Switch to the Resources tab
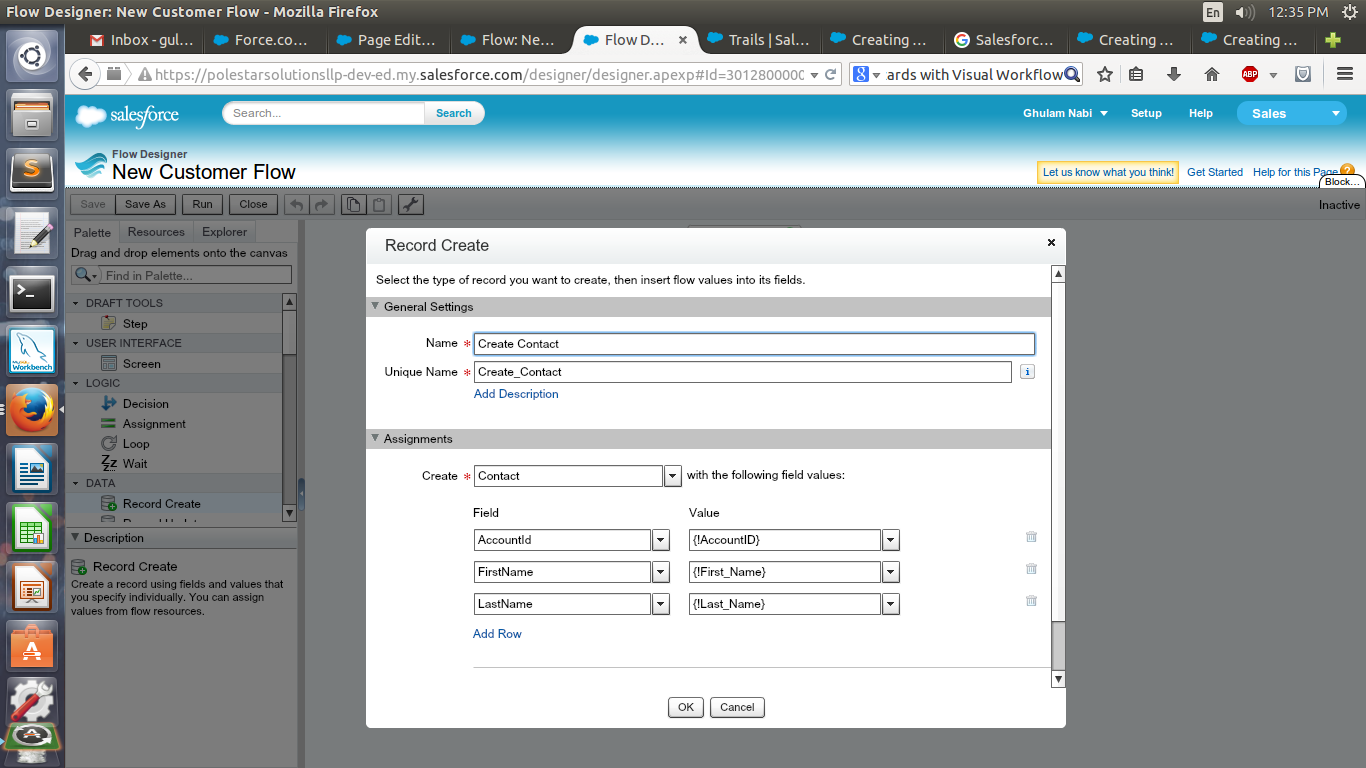Screen dimensions: 1366x768 pos(156,232)
